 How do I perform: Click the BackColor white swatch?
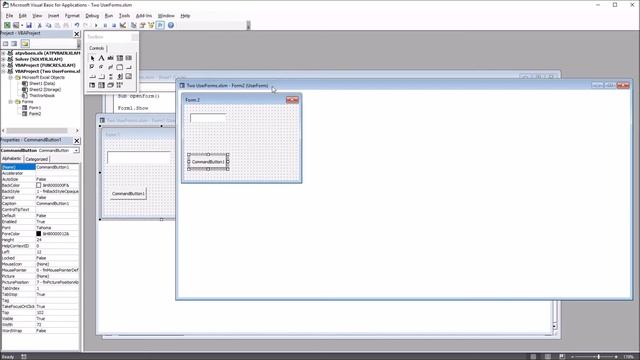click(38, 185)
